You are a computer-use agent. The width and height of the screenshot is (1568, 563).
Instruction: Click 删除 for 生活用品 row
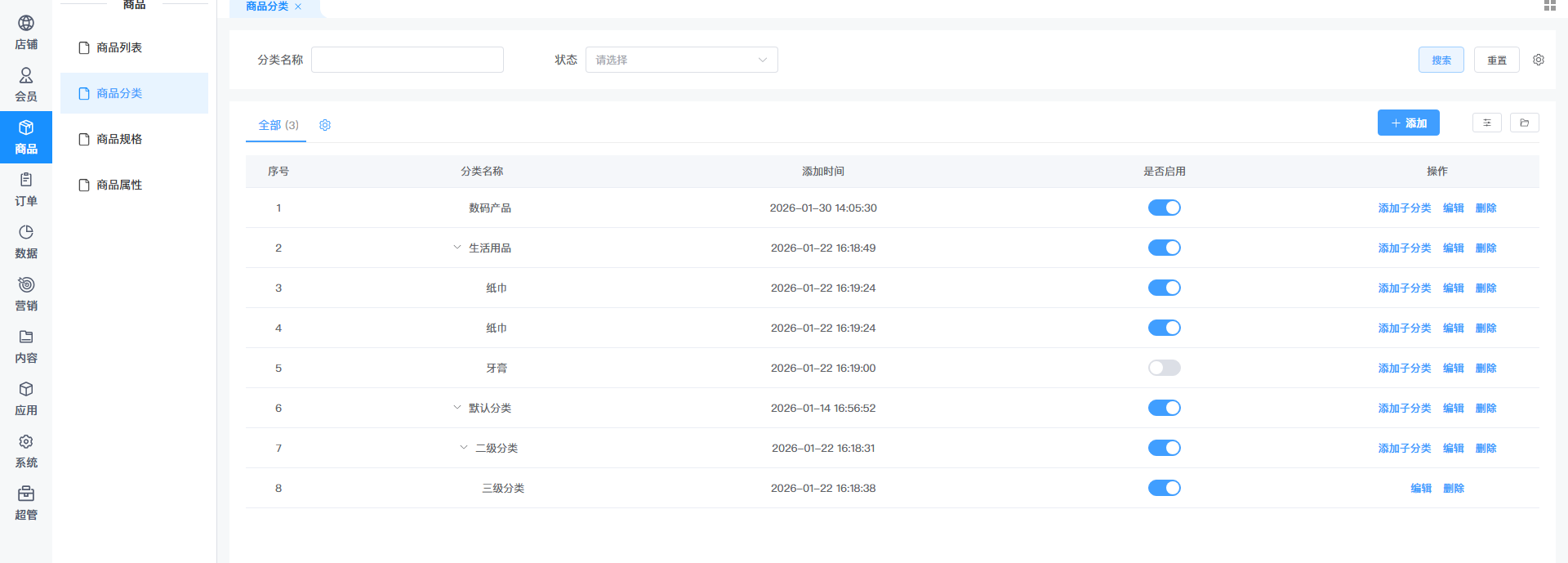point(1486,248)
